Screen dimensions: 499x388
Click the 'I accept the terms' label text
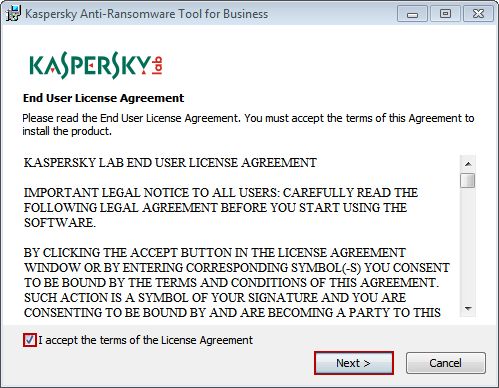pos(146,340)
